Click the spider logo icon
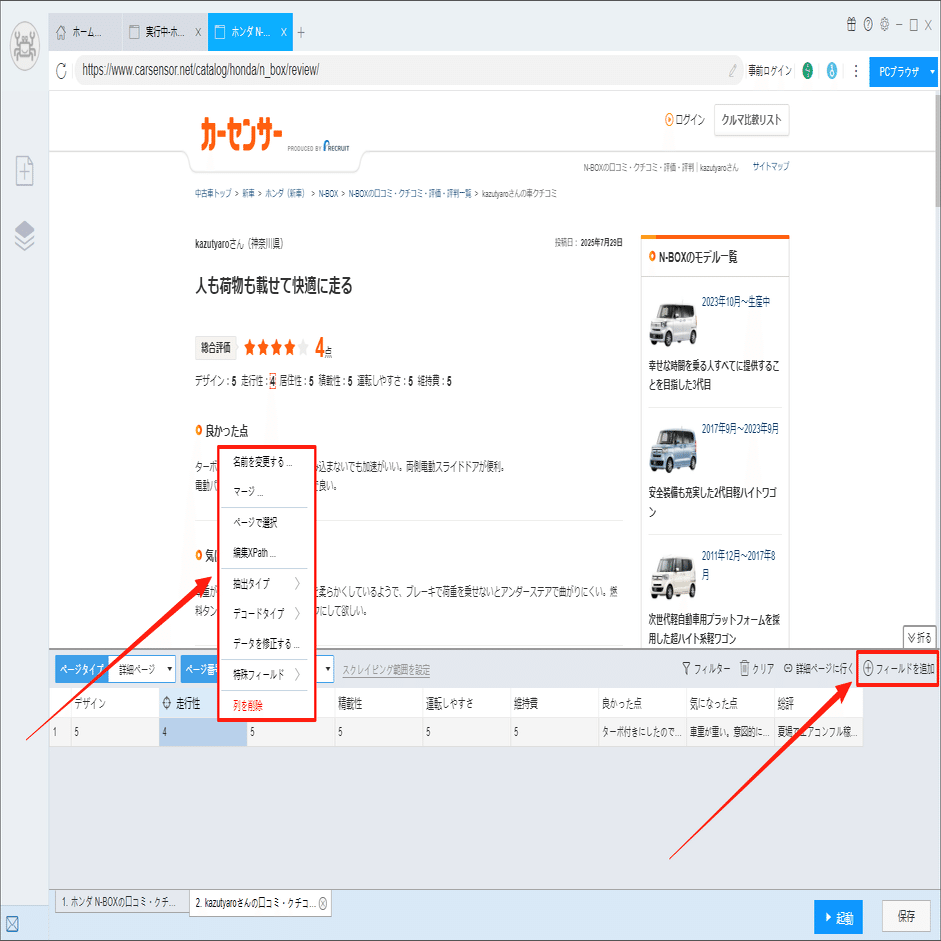The image size is (941, 941). 25,46
